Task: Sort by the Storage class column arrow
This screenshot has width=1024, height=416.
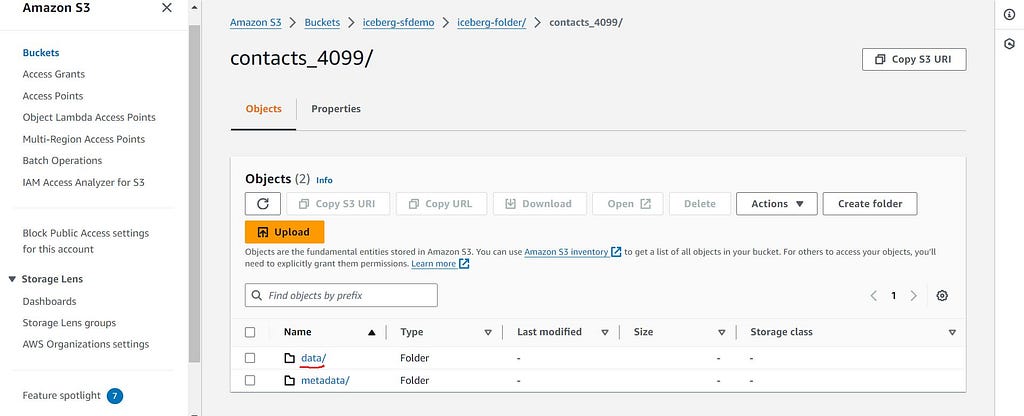Action: (x=952, y=332)
